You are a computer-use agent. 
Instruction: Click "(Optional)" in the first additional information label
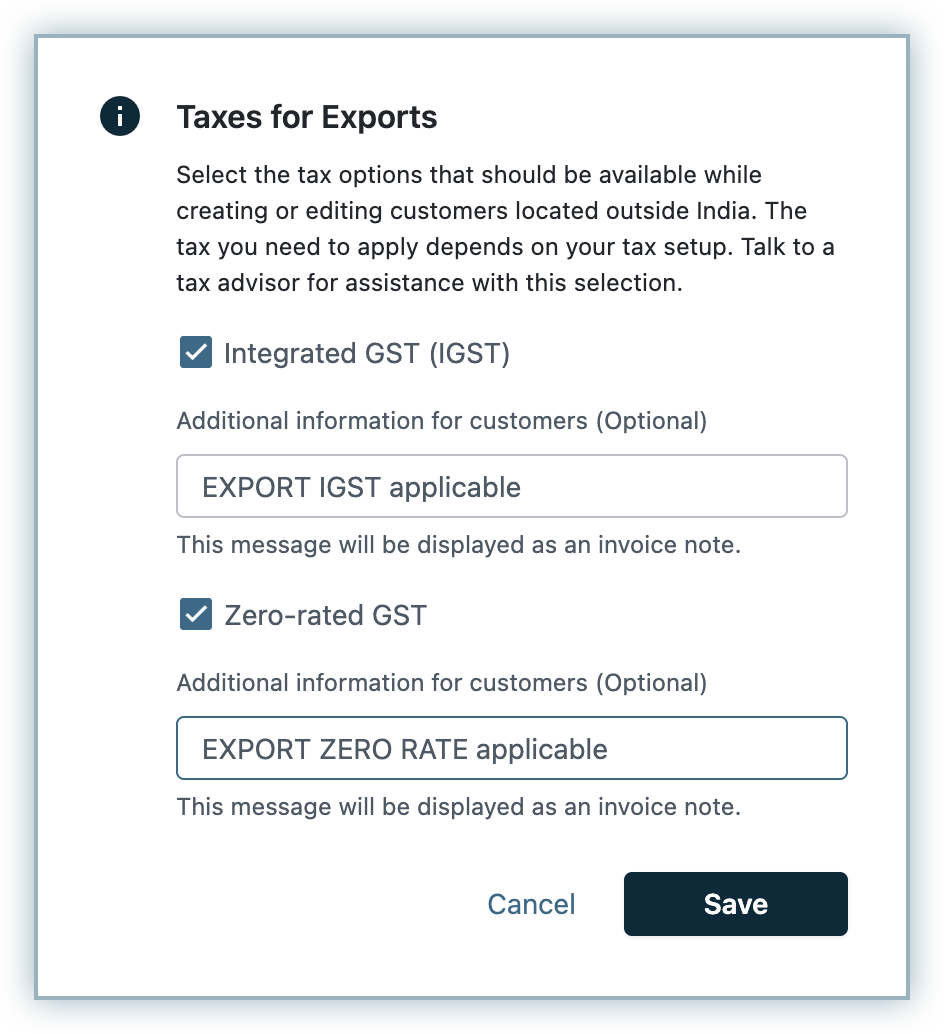pyautogui.click(x=651, y=421)
